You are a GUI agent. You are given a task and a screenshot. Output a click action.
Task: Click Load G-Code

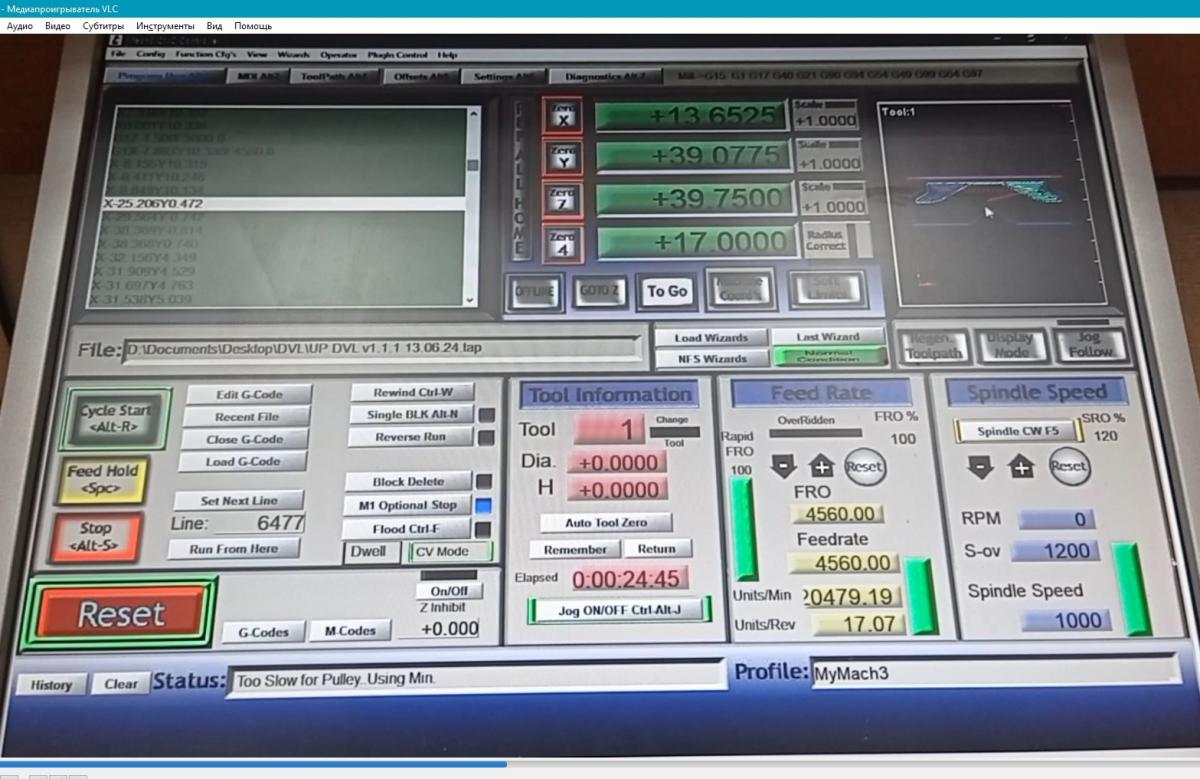(x=242, y=461)
